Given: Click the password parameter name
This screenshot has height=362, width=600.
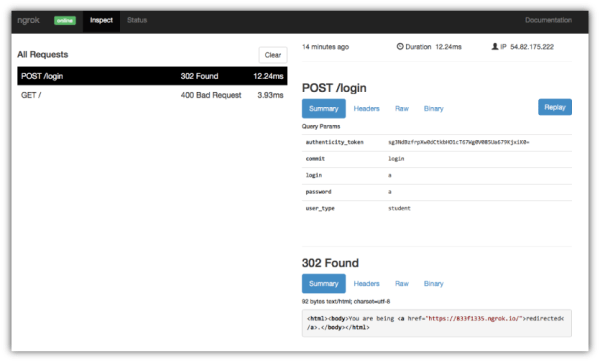Looking at the screenshot, I should pyautogui.click(x=318, y=192).
